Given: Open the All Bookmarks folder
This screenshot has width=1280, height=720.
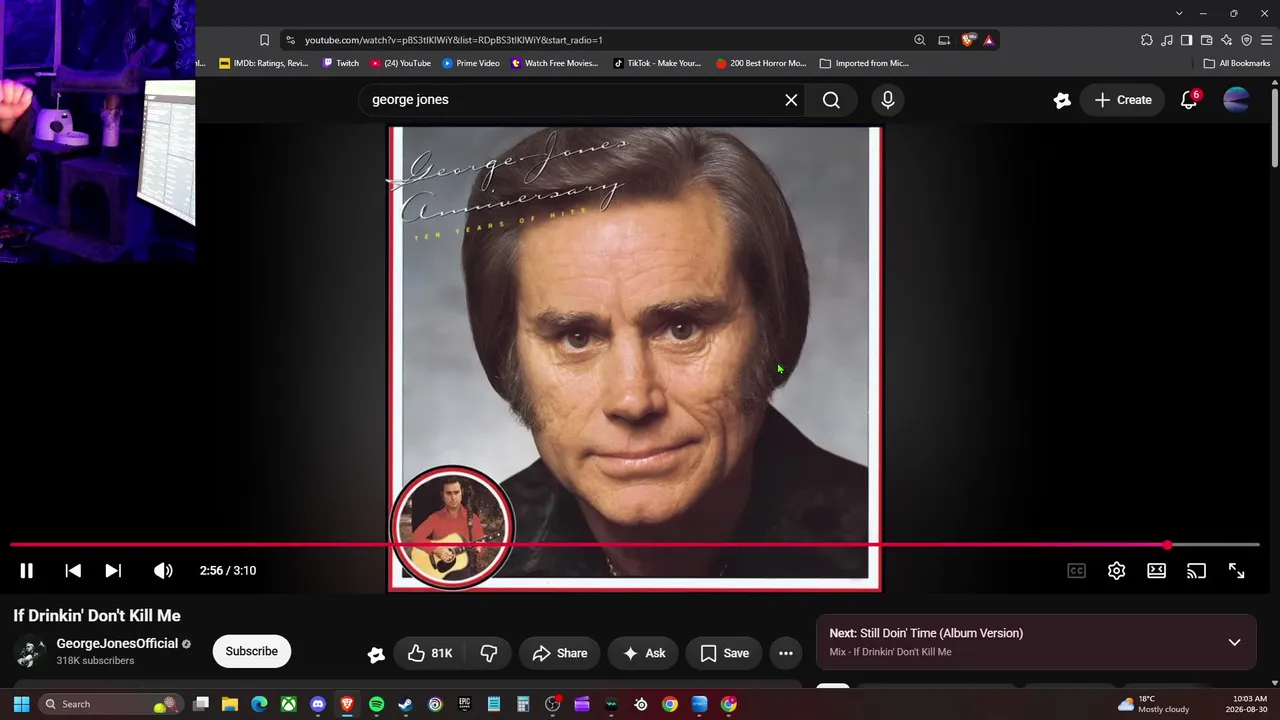Looking at the screenshot, I should (1236, 63).
